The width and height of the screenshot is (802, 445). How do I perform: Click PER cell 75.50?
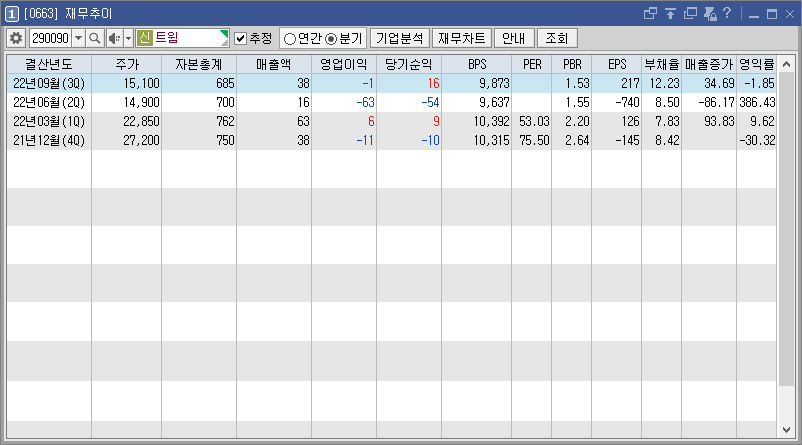532,140
